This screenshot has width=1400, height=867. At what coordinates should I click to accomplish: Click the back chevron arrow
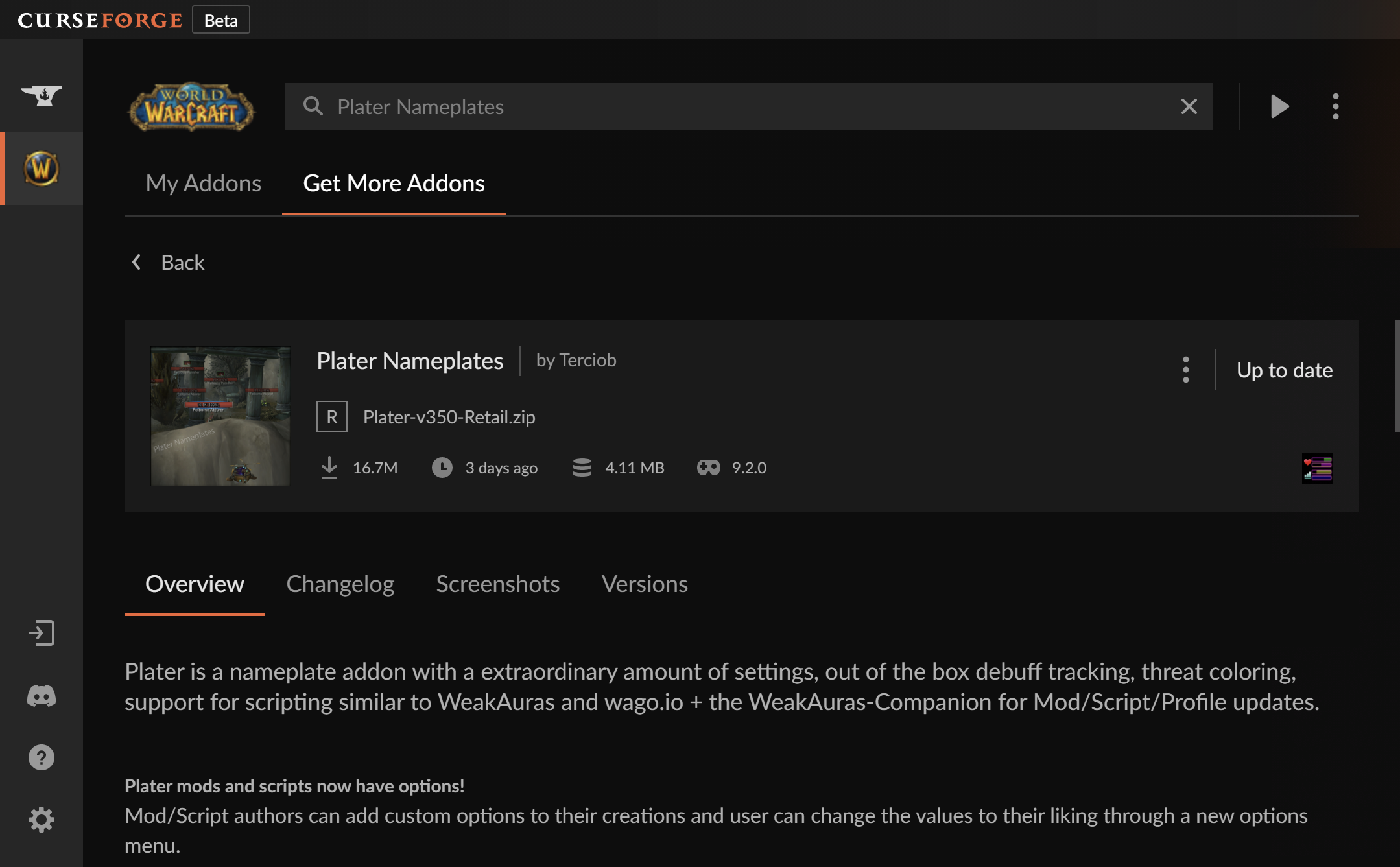(136, 262)
